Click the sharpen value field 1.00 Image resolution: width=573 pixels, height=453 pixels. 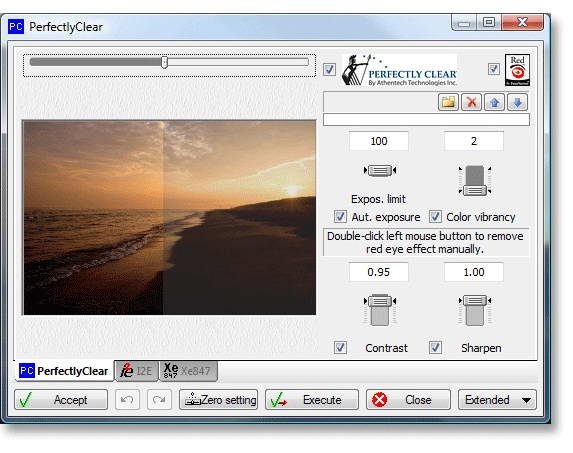pyautogui.click(x=474, y=272)
